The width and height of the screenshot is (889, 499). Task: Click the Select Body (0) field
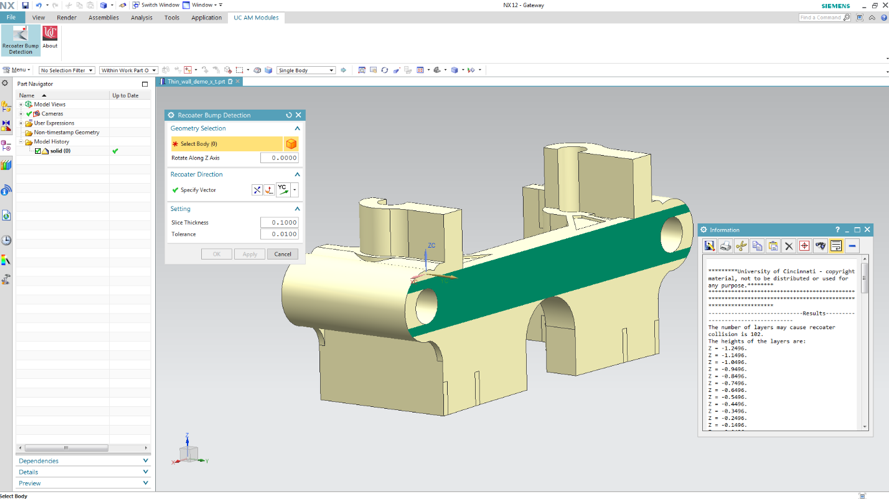tap(227, 144)
